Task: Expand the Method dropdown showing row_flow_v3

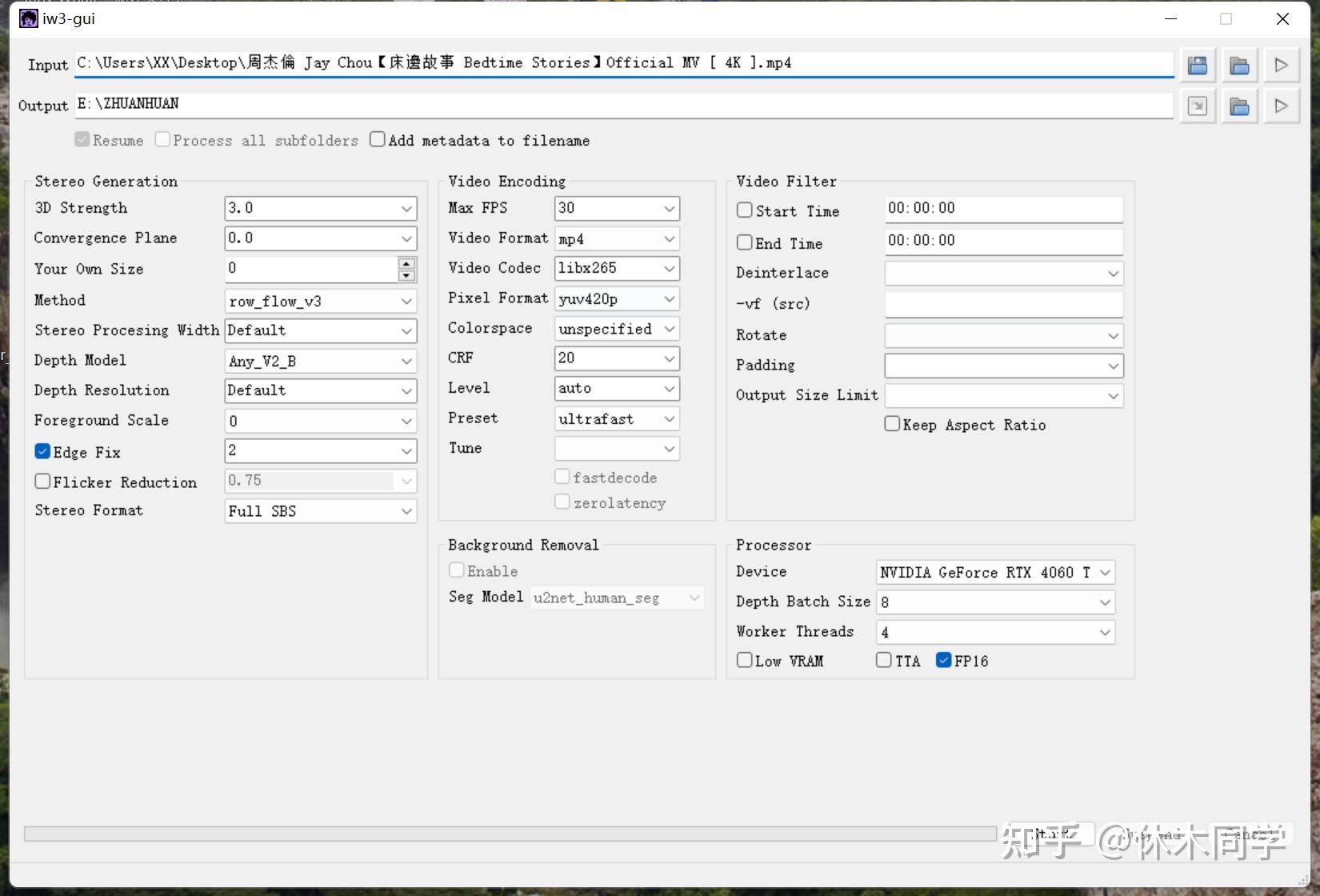Action: click(321, 301)
